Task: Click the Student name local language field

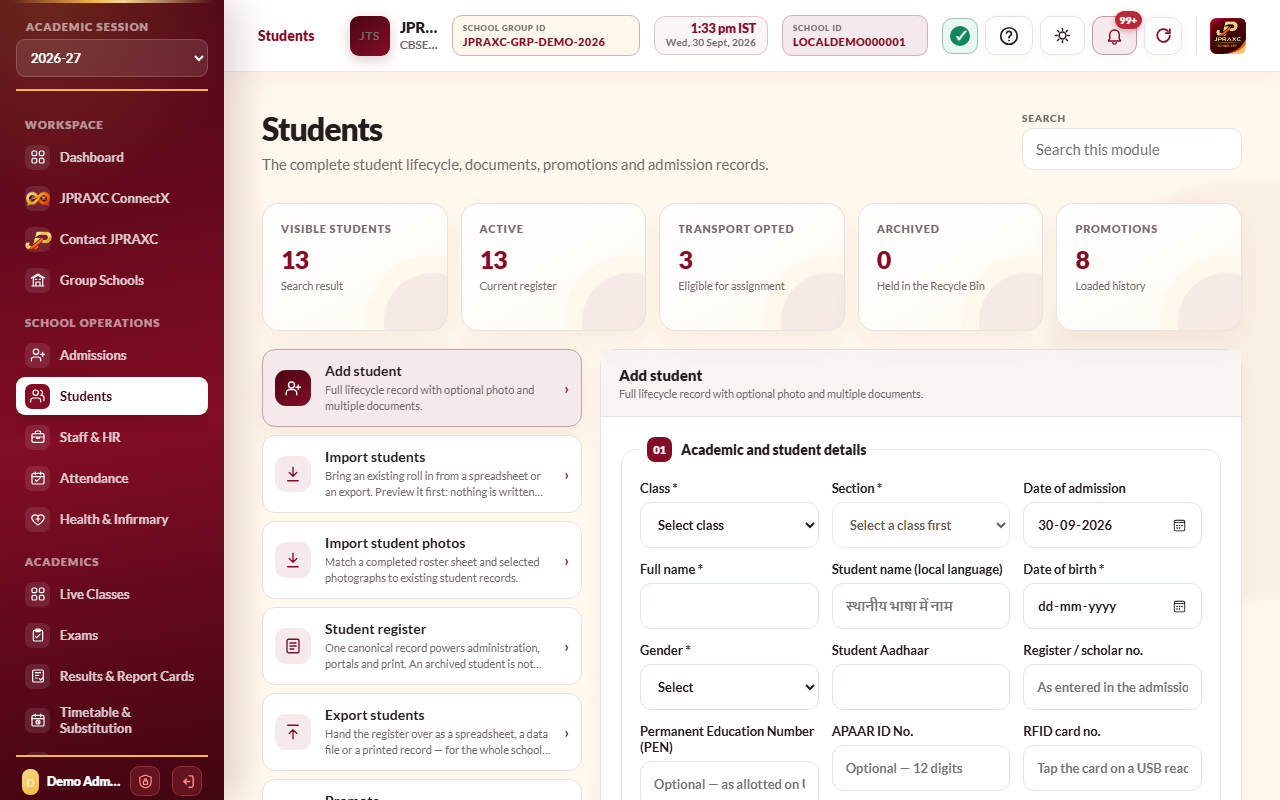Action: click(x=921, y=606)
